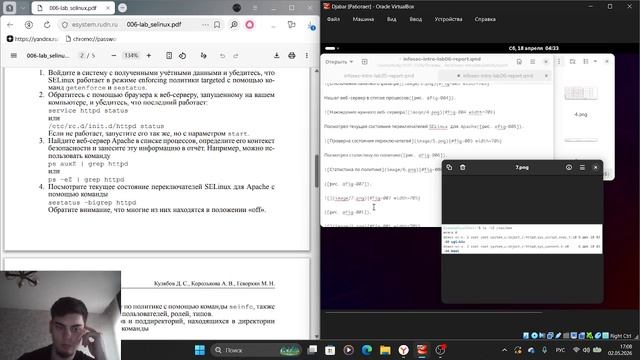Show hidden system tray icons chevron
Screen dimensions: 640x360
click(x=504, y=350)
